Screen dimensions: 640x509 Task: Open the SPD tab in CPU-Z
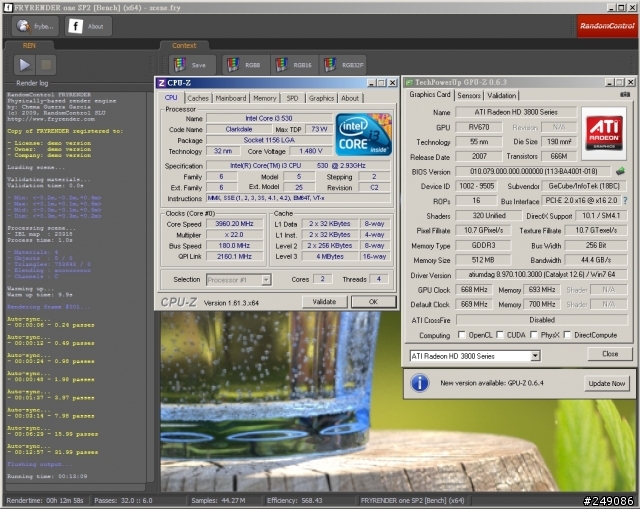(292, 98)
